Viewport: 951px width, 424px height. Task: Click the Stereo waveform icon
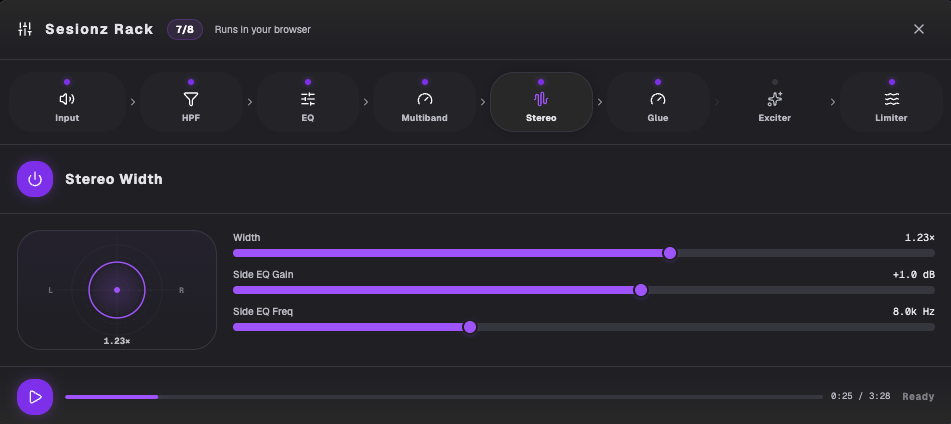point(541,99)
